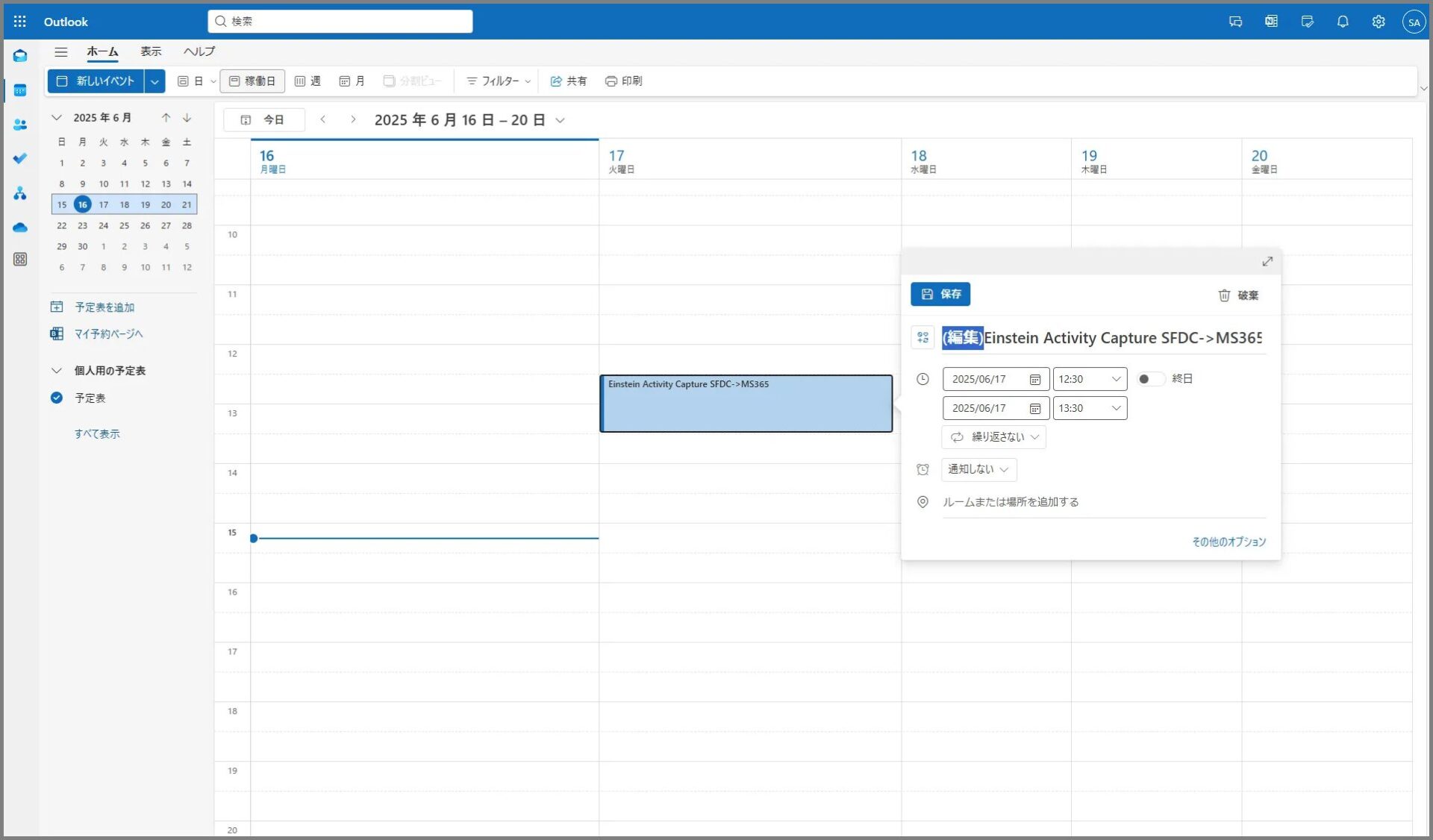Click the event title field
Viewport: 1433px width, 840px height.
pyautogui.click(x=1103, y=338)
